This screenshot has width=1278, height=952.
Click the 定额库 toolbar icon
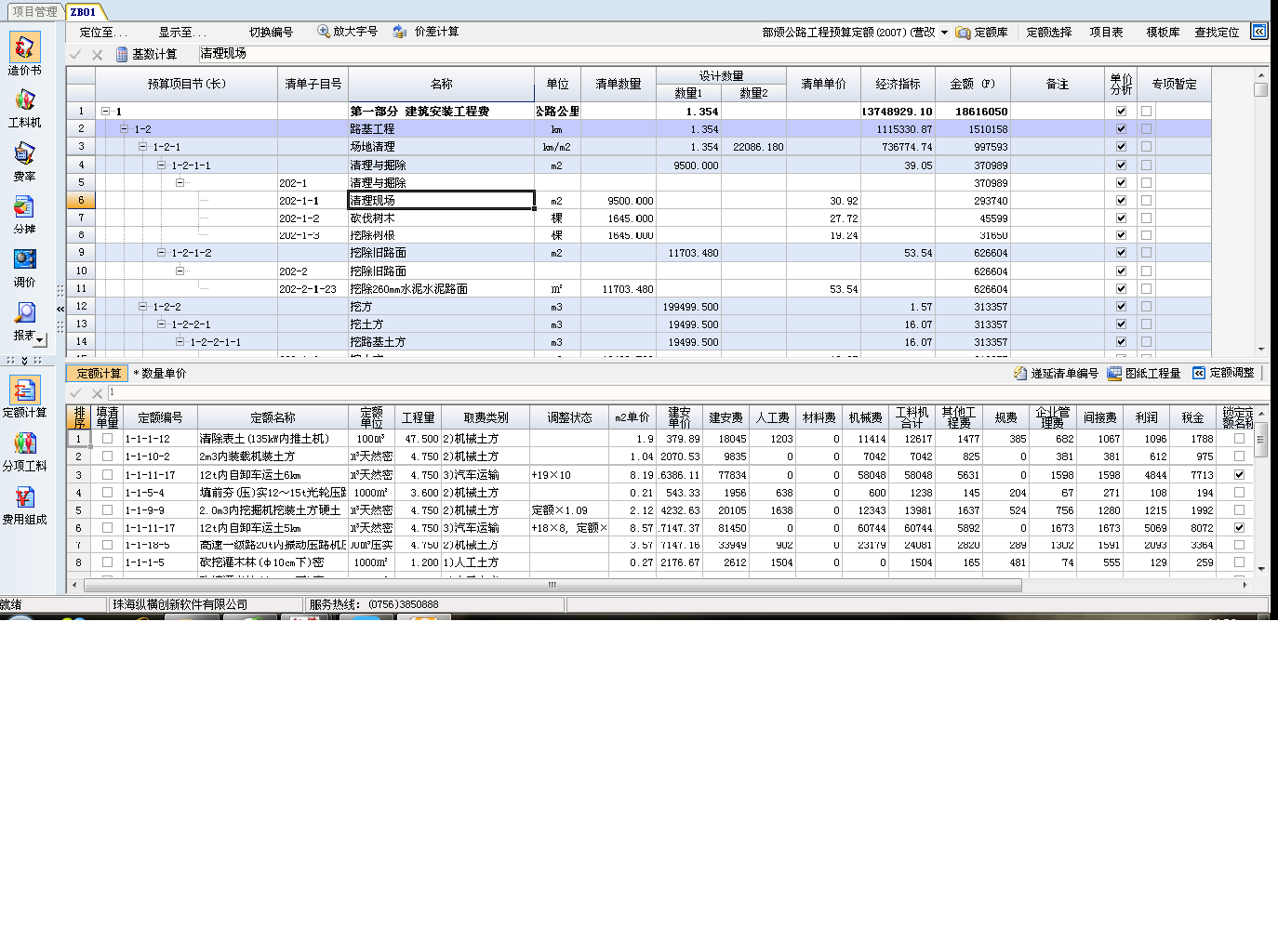tap(963, 33)
